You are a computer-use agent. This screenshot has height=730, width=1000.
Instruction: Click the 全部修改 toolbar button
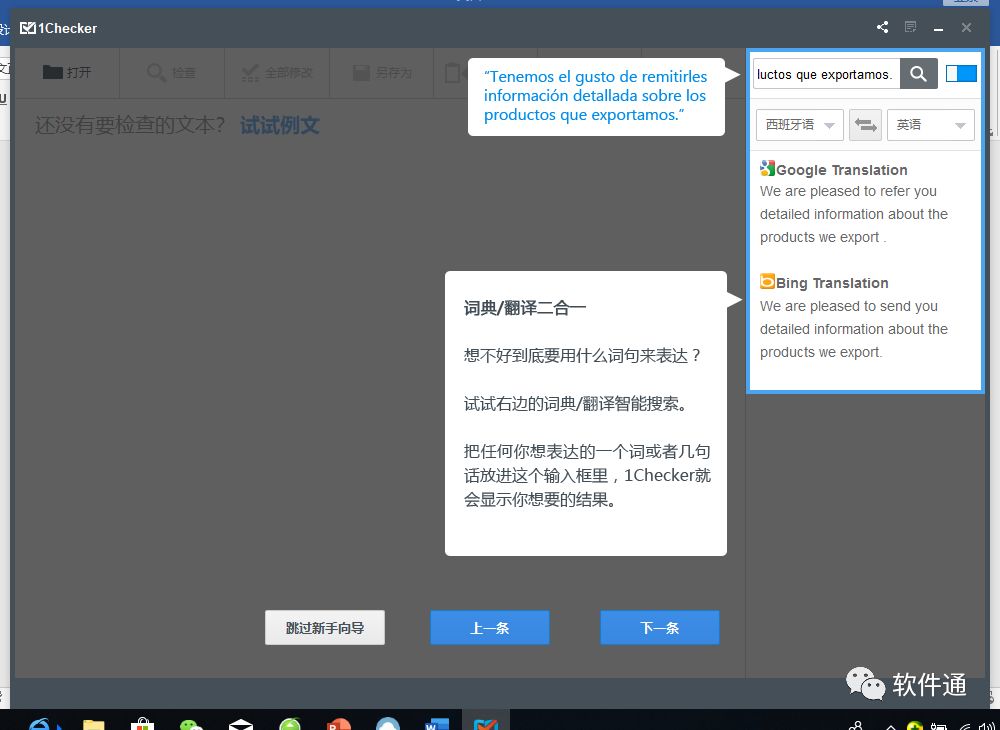coord(277,73)
